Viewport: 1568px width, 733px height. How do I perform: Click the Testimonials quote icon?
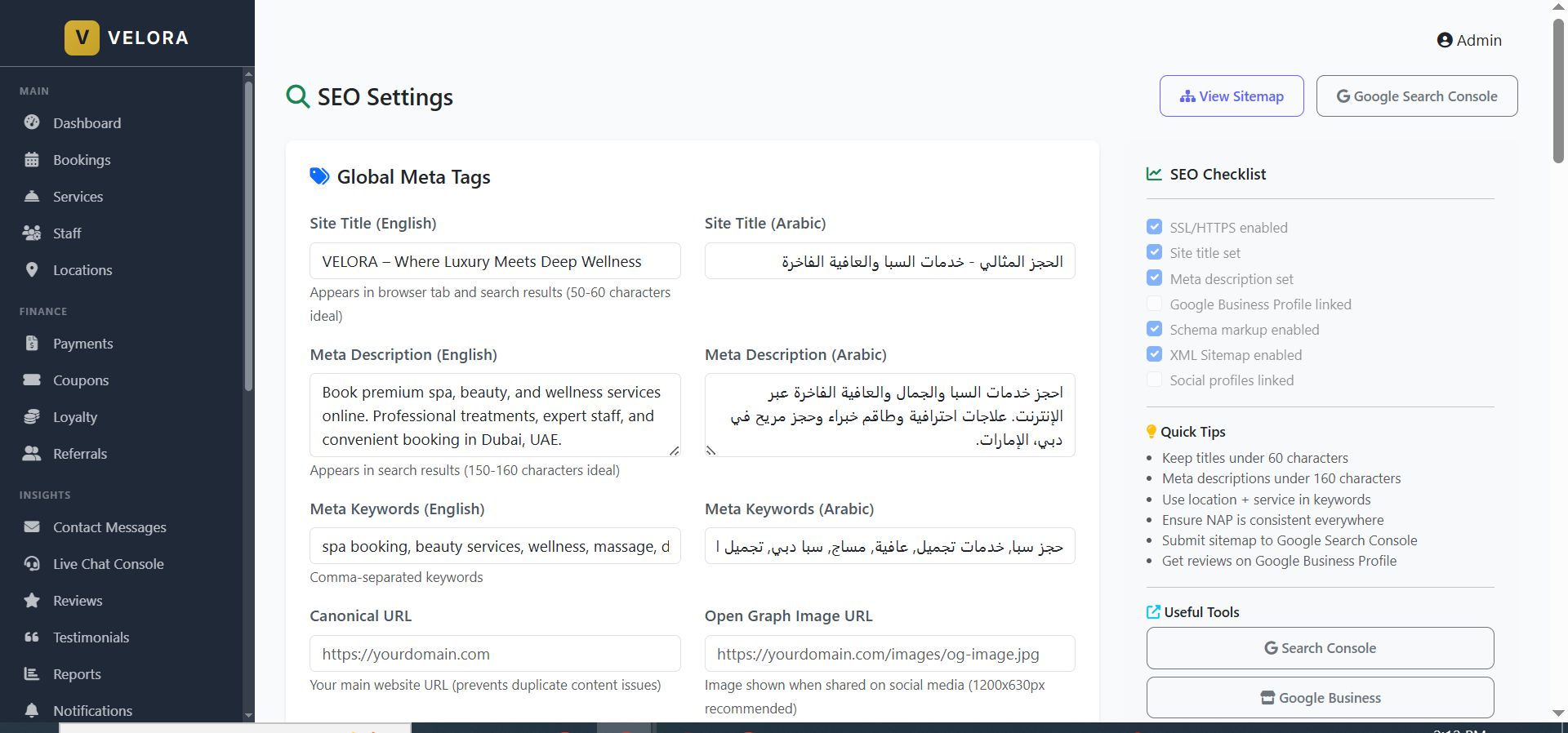(x=32, y=637)
